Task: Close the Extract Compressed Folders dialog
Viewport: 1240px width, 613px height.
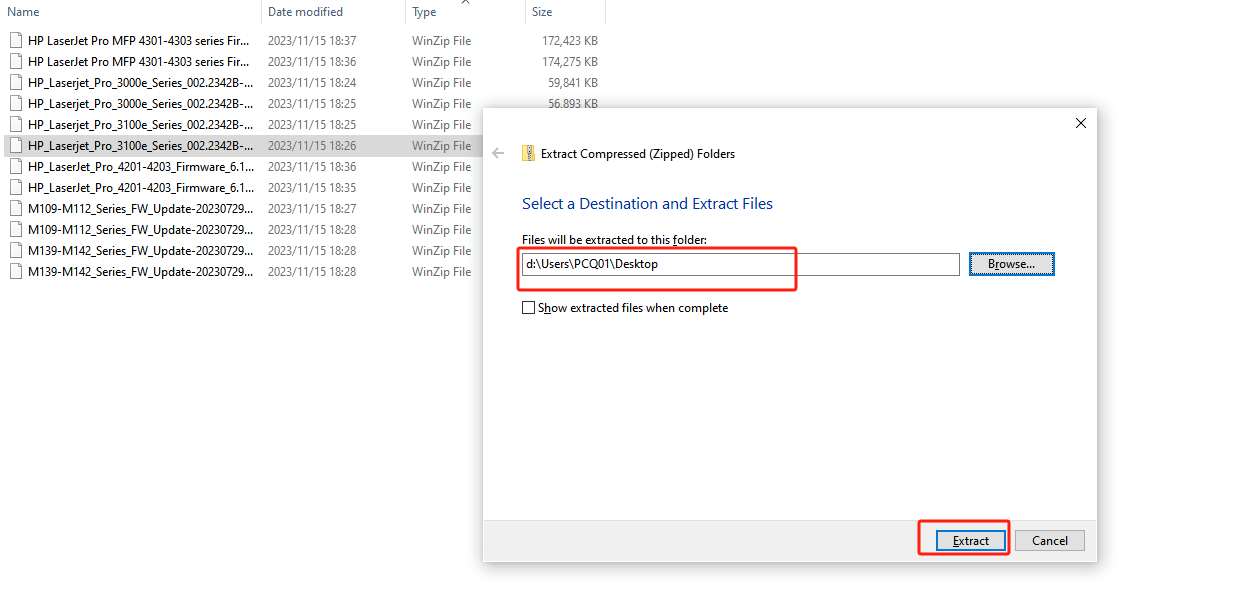Action: (x=1080, y=122)
